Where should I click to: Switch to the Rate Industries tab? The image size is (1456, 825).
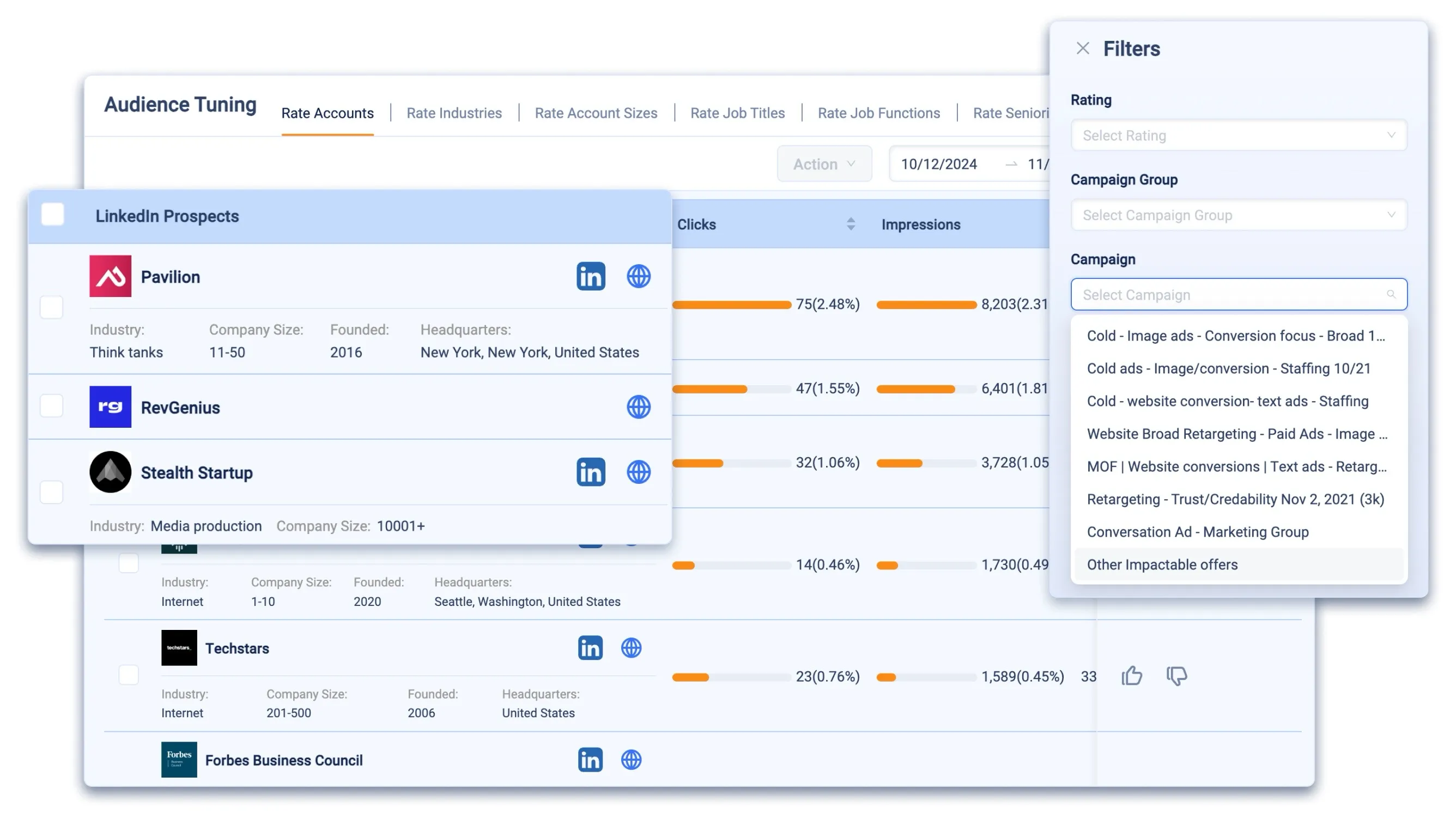click(x=454, y=113)
